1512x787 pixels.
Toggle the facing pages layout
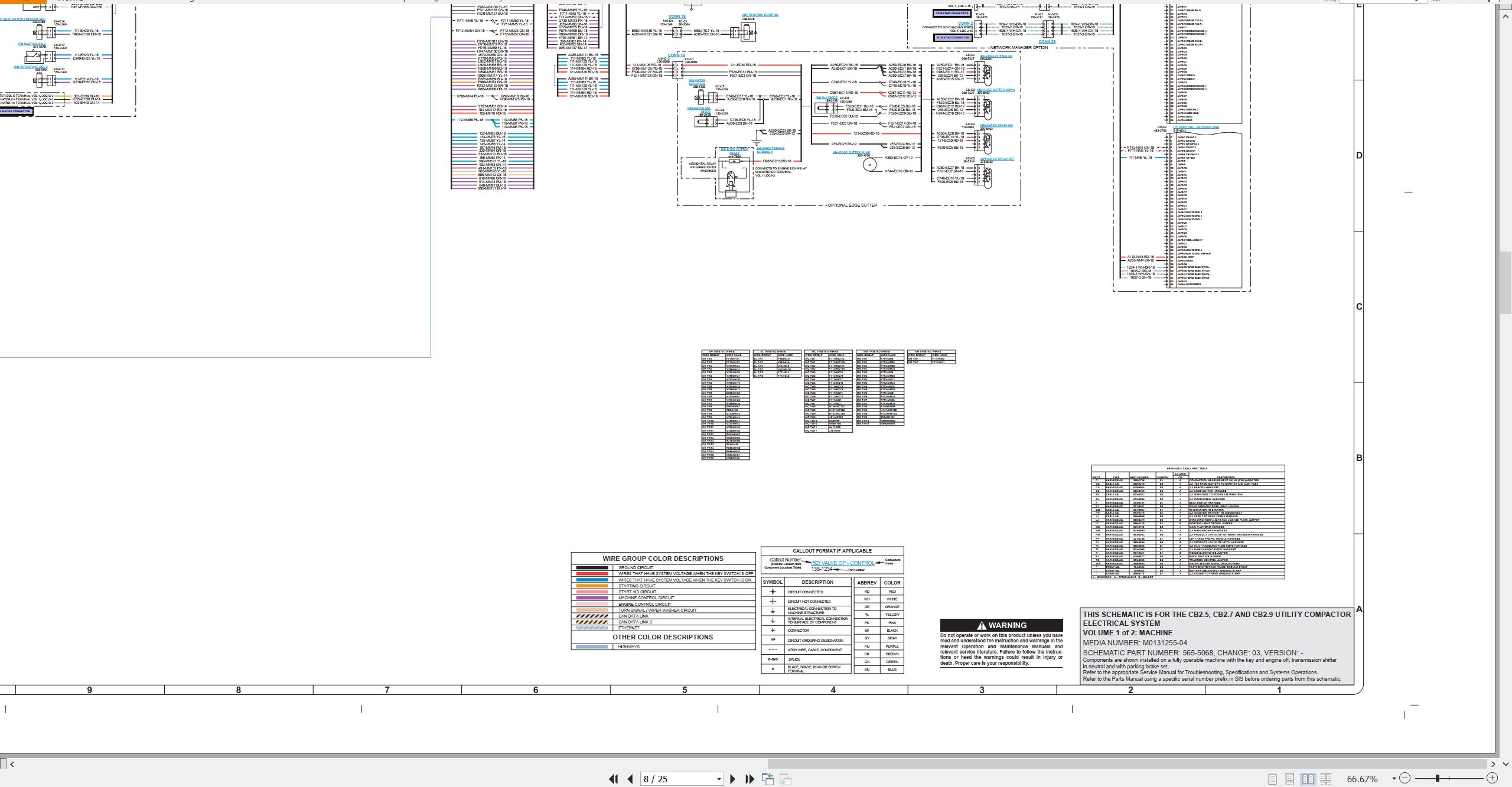pos(1308,779)
